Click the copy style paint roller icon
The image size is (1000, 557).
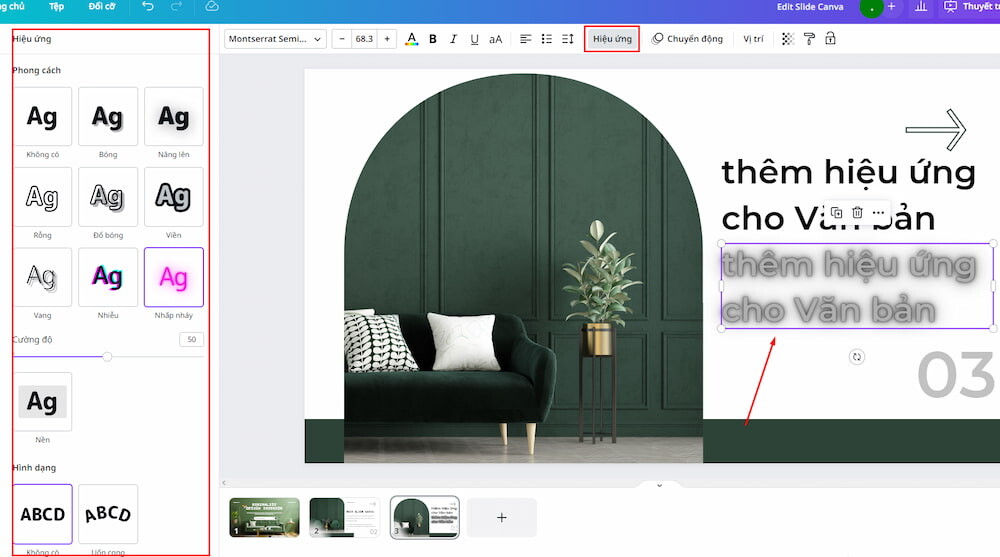809,39
